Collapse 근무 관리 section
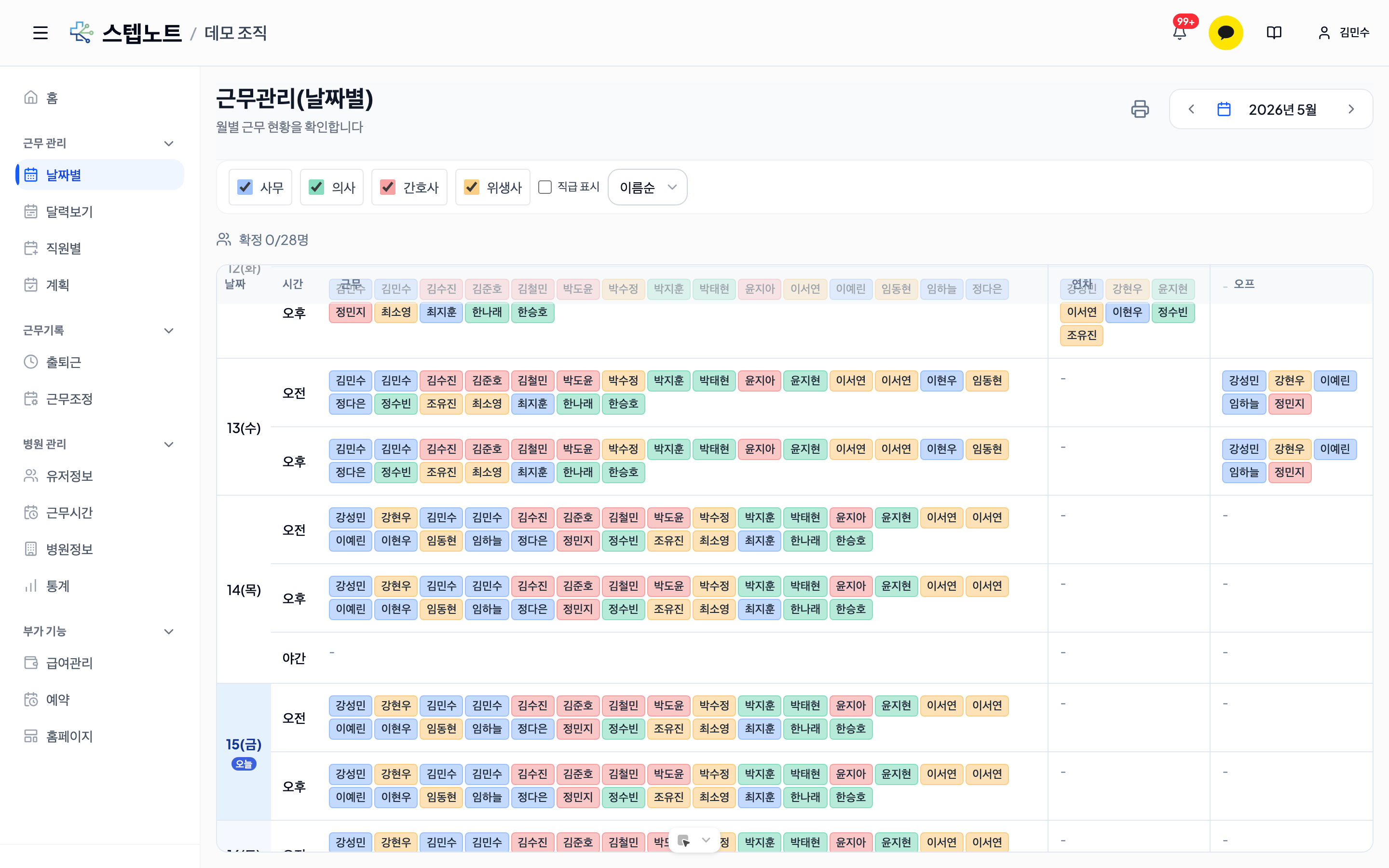This screenshot has height=868, width=1389. coord(169,143)
